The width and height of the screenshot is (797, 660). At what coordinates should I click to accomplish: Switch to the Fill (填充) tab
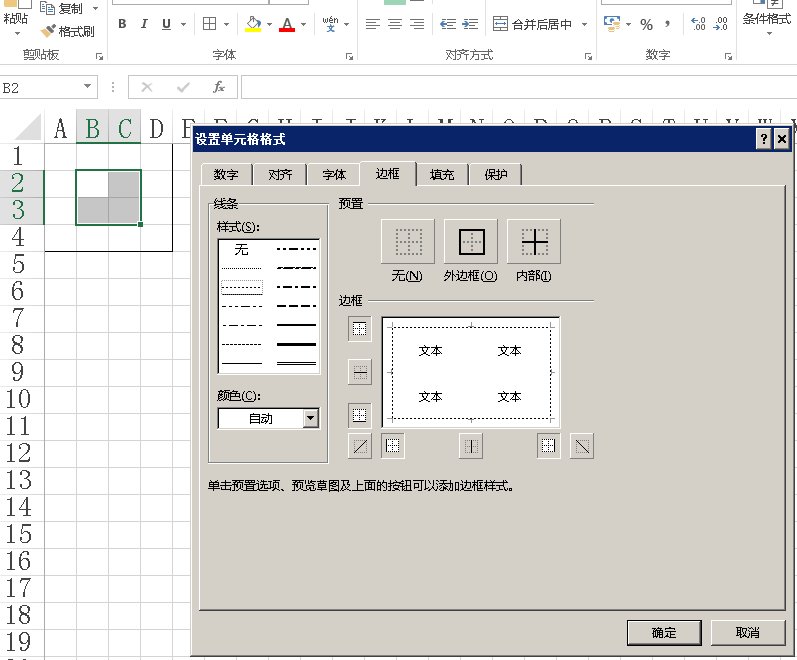441,175
